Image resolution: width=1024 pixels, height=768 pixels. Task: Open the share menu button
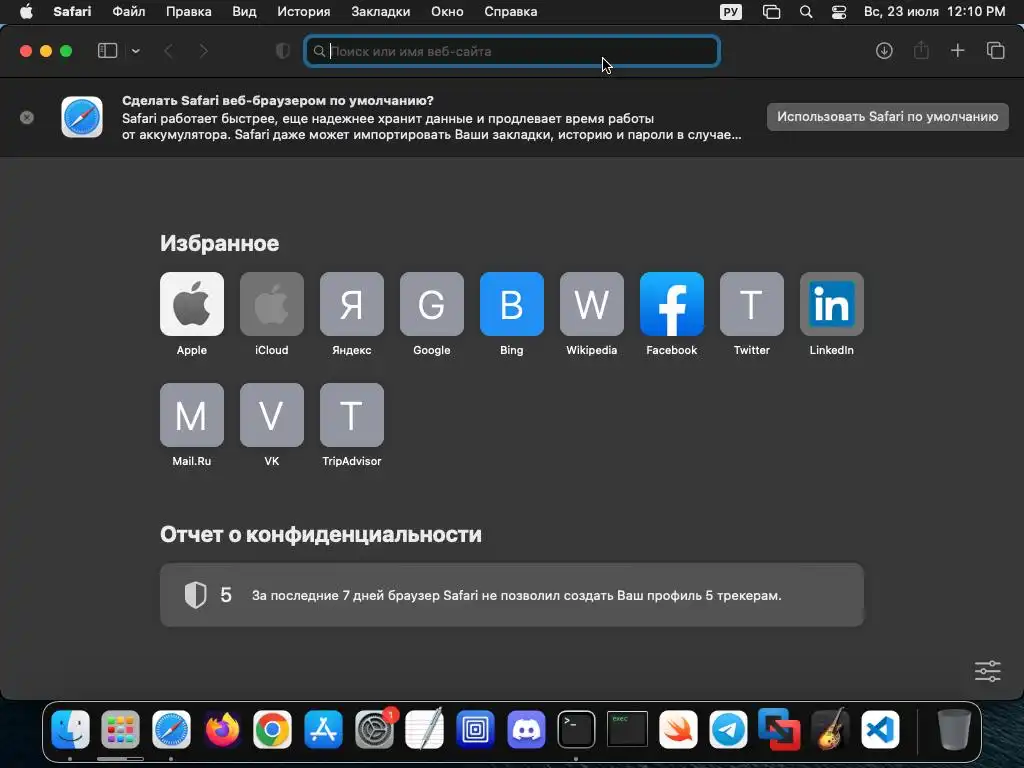pos(921,50)
